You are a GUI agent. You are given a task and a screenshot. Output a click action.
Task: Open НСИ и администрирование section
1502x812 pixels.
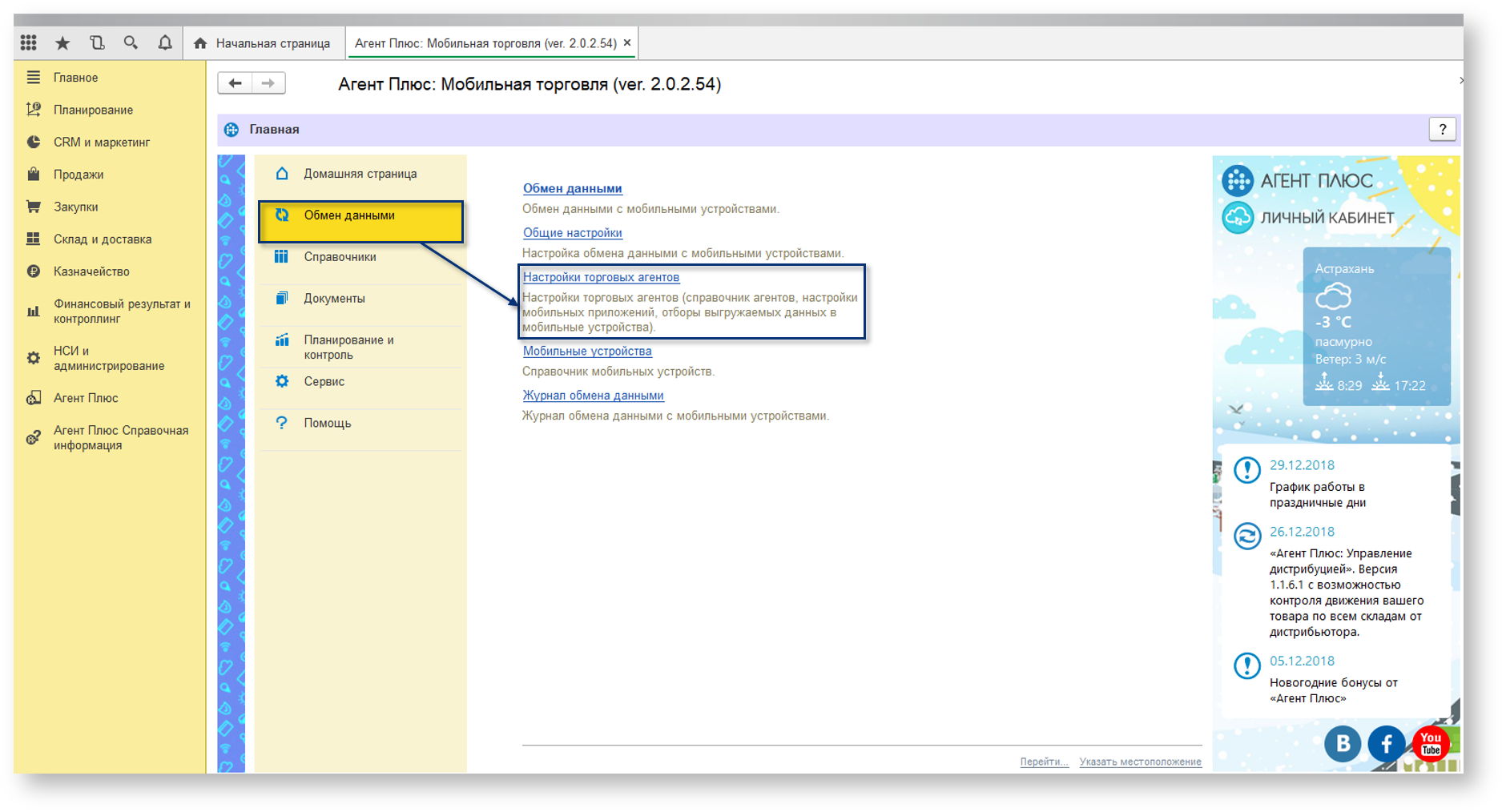[x=110, y=358]
